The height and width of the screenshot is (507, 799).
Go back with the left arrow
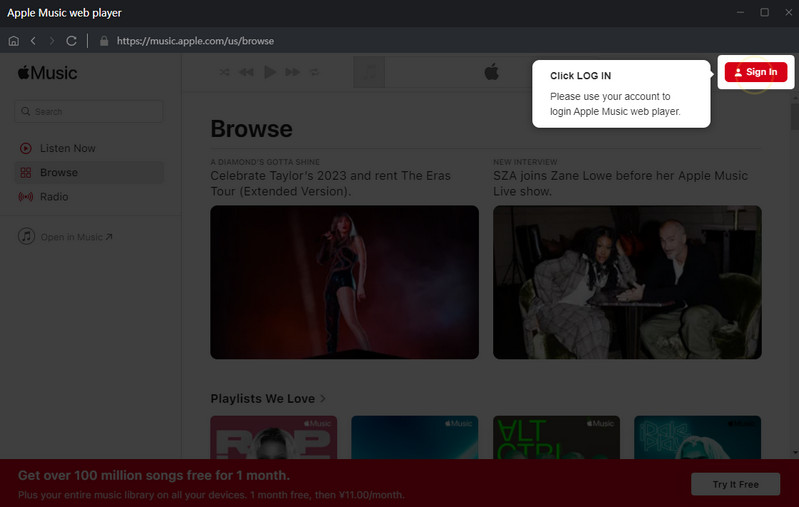pyautogui.click(x=33, y=41)
